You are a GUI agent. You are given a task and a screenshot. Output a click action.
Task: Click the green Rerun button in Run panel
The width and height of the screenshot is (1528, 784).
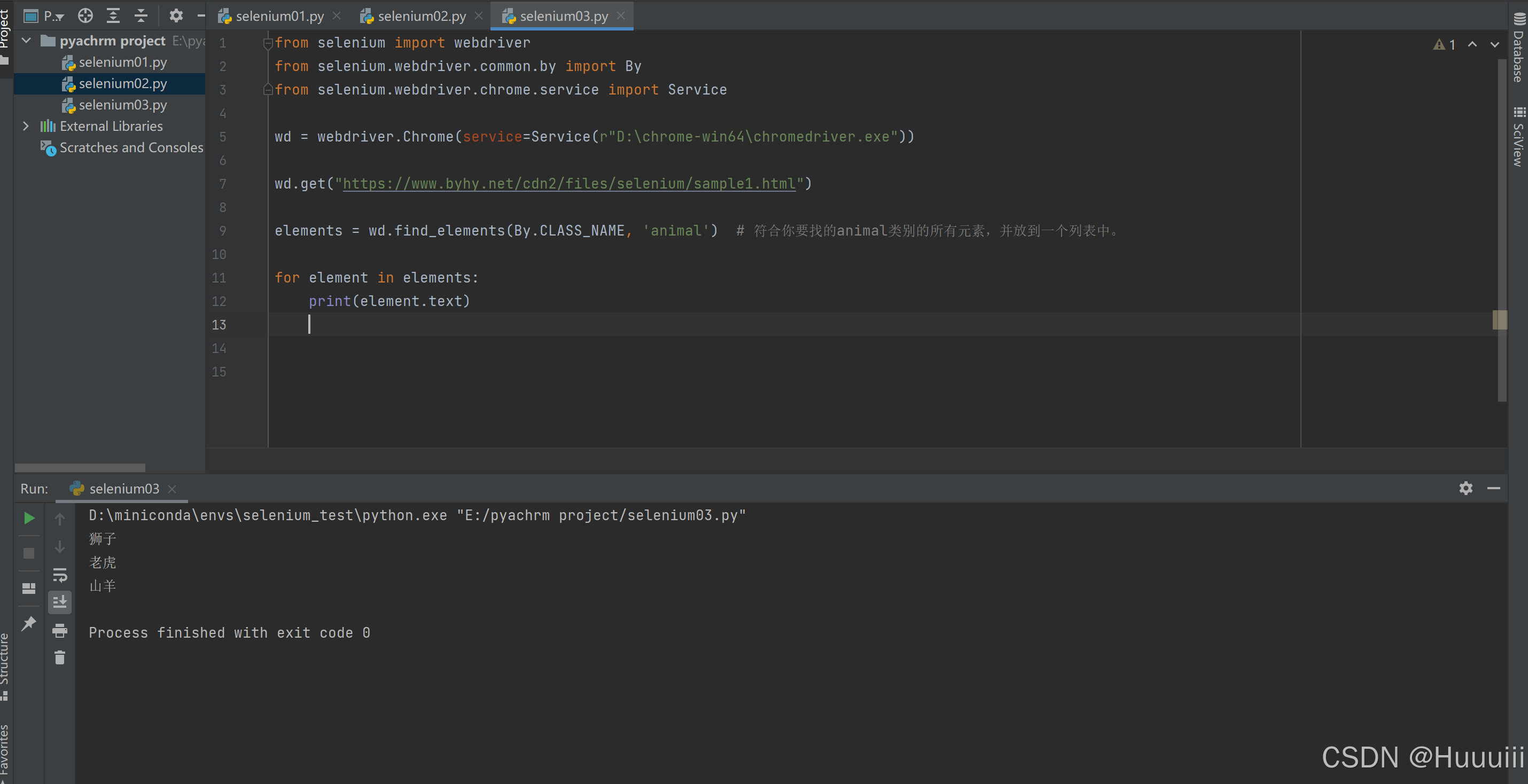click(28, 519)
